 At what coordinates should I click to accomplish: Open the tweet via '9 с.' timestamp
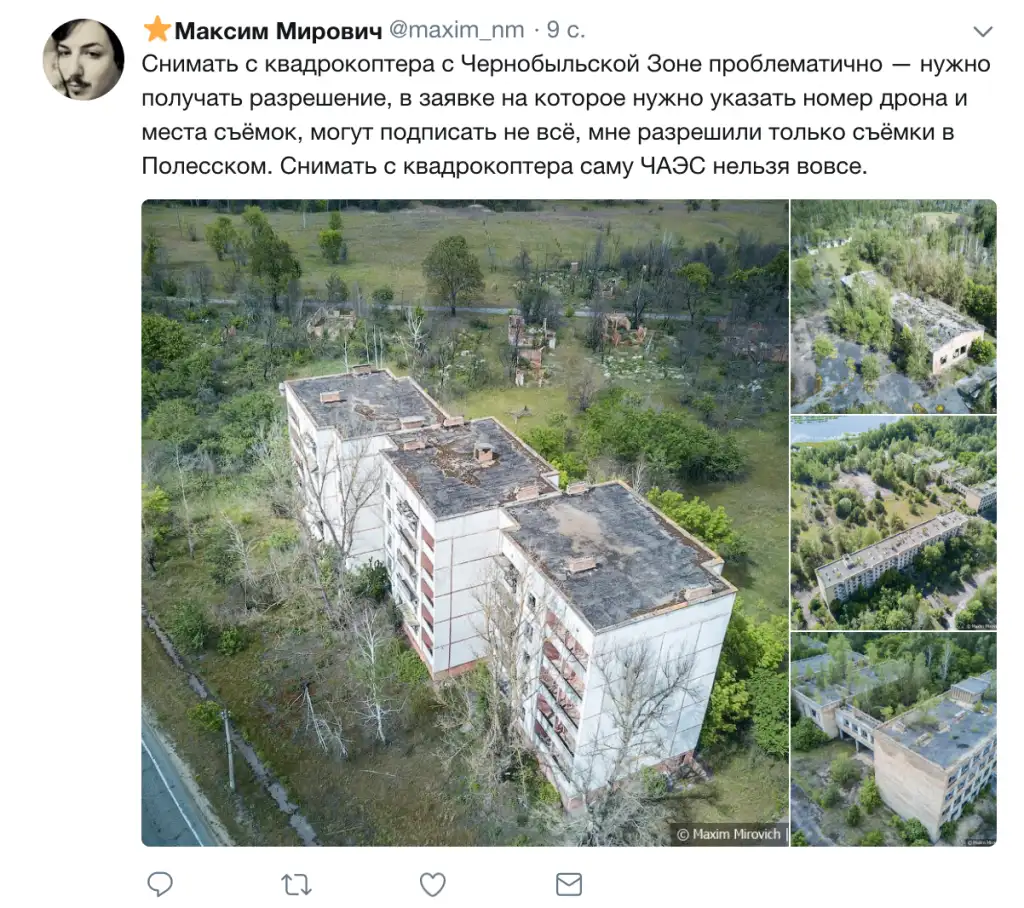coord(566,30)
